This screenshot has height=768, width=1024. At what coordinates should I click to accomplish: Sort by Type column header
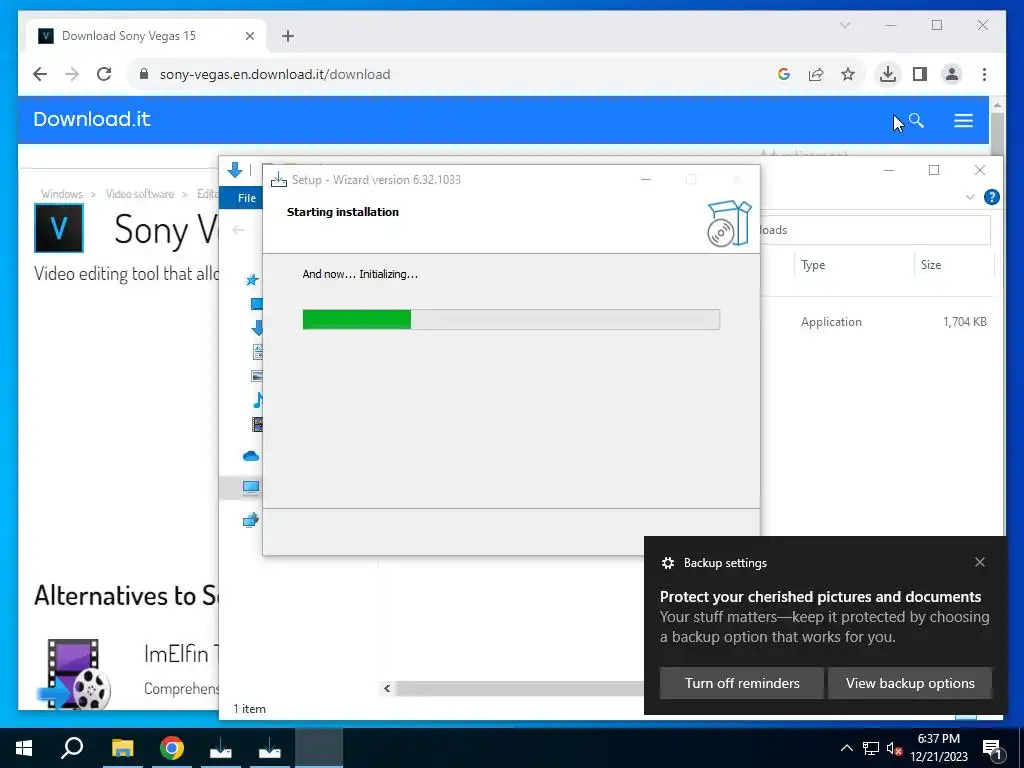coord(813,264)
